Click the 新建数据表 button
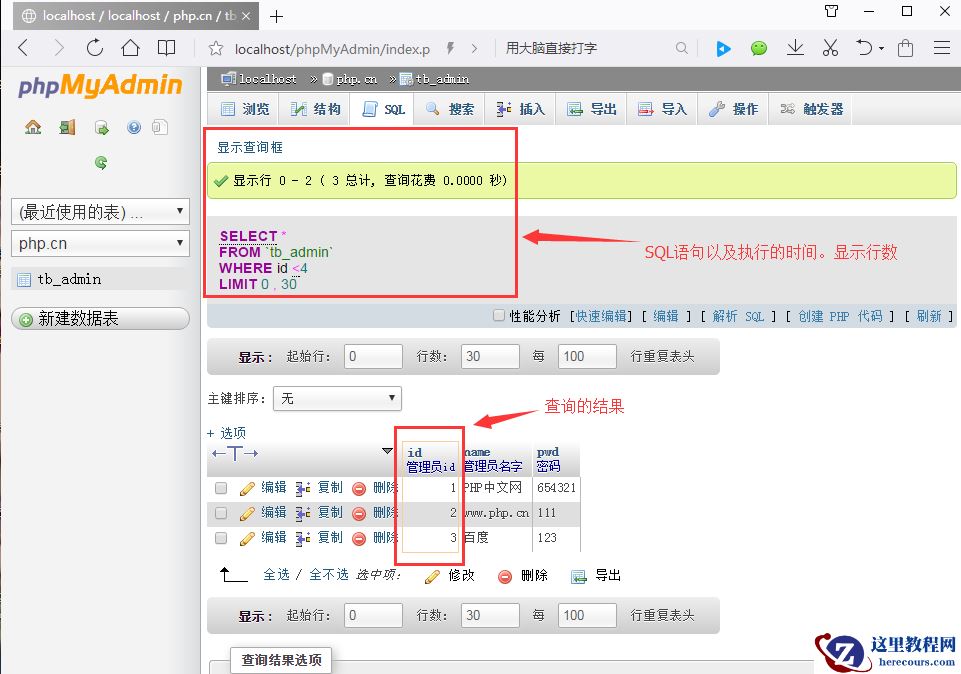Screen dimensions: 961x674 101,319
